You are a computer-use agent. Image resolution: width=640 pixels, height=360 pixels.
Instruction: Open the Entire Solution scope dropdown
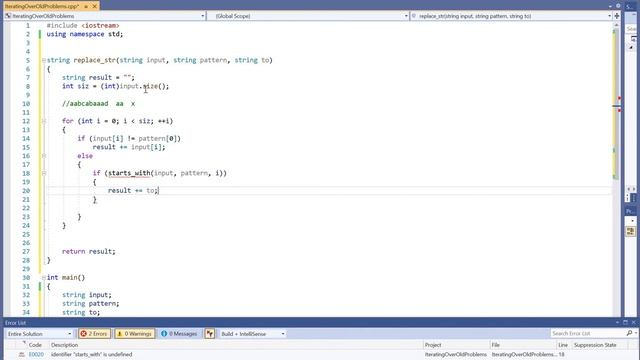(x=39, y=334)
